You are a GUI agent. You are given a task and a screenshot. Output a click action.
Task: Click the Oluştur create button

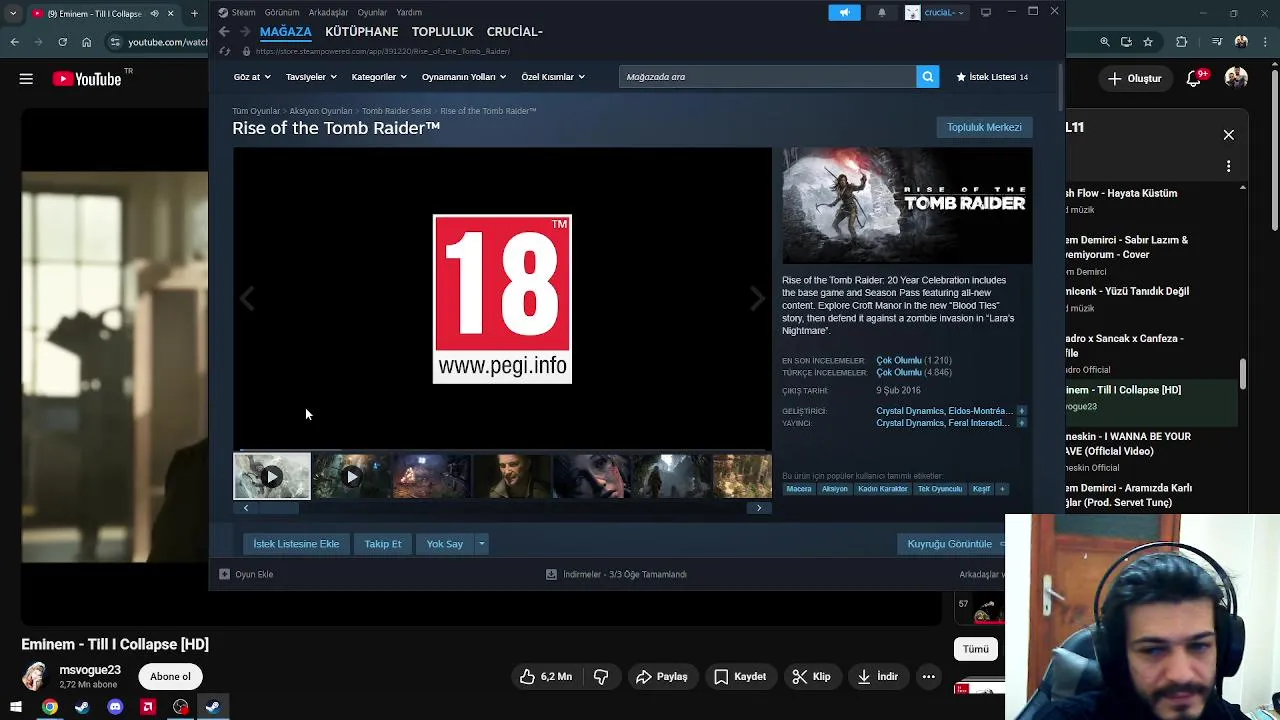coord(1134,78)
